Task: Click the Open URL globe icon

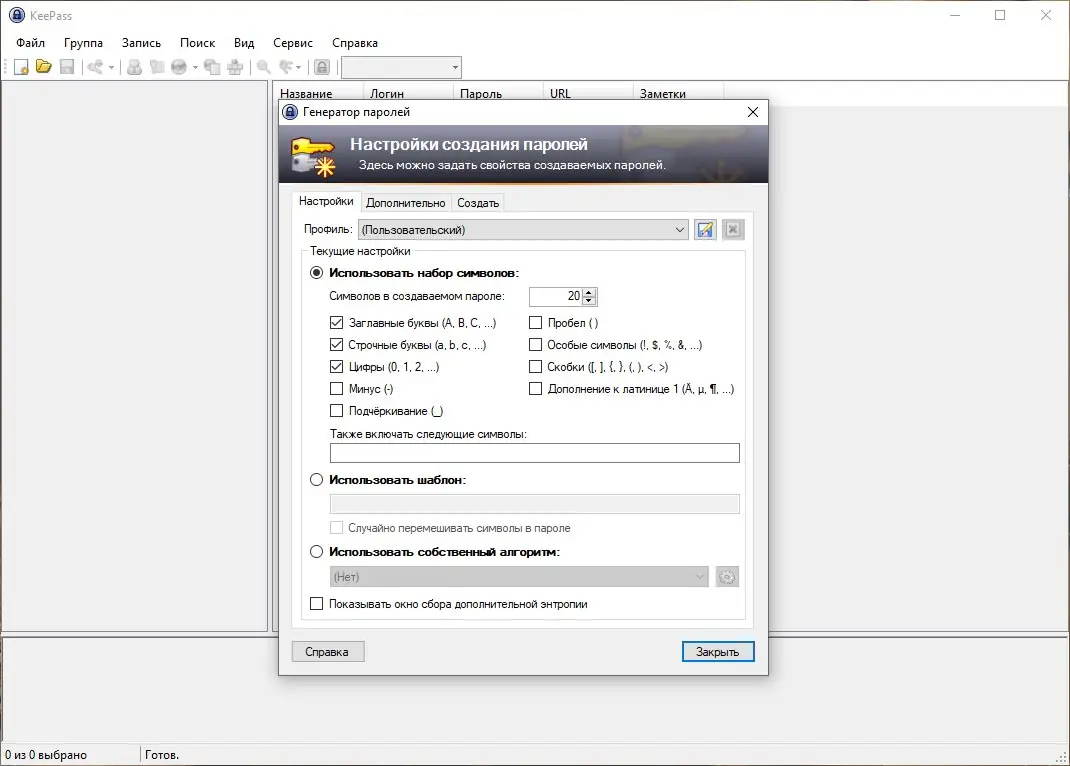Action: [x=179, y=67]
